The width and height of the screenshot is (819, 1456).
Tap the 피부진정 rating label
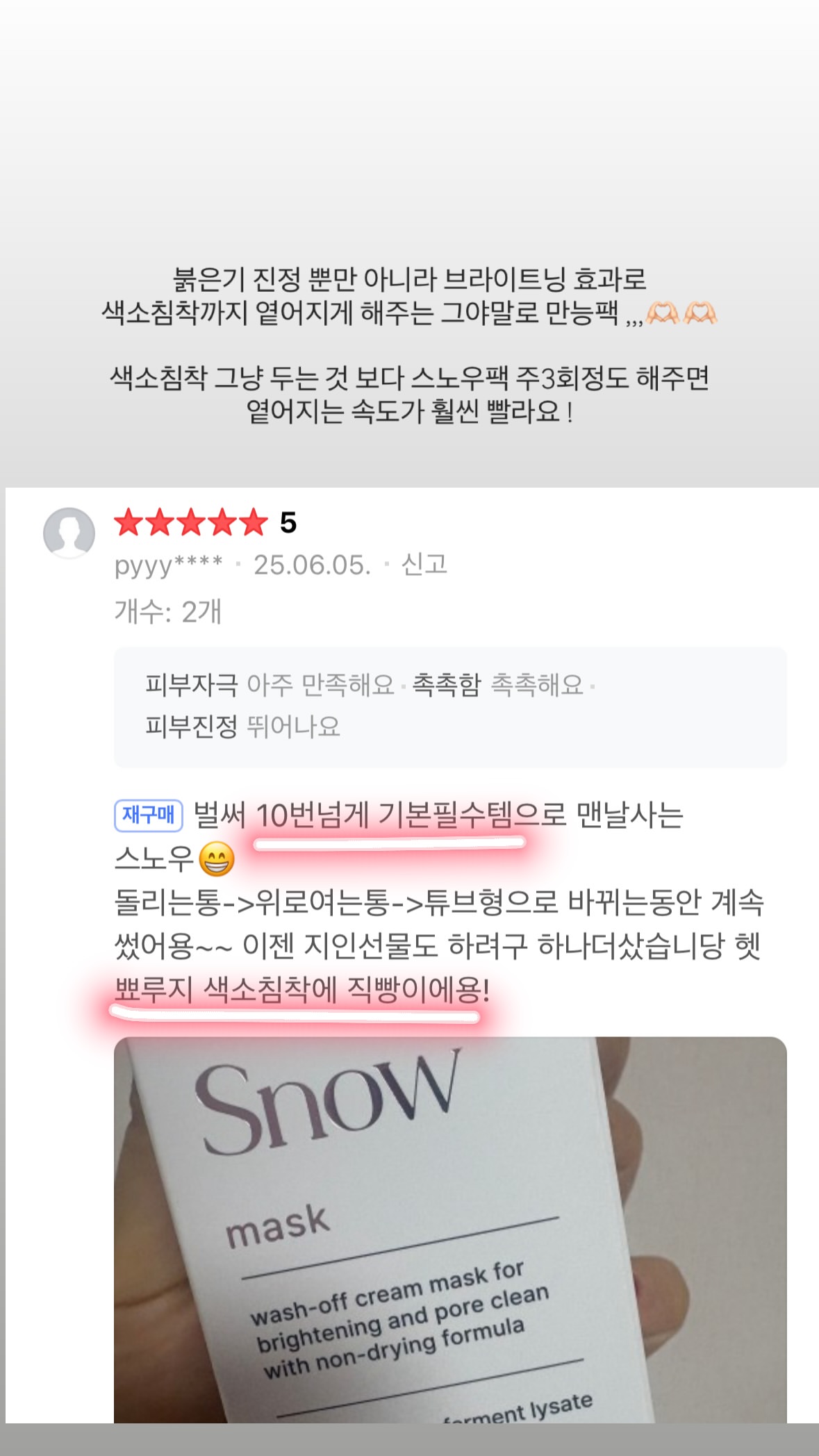pos(192,726)
